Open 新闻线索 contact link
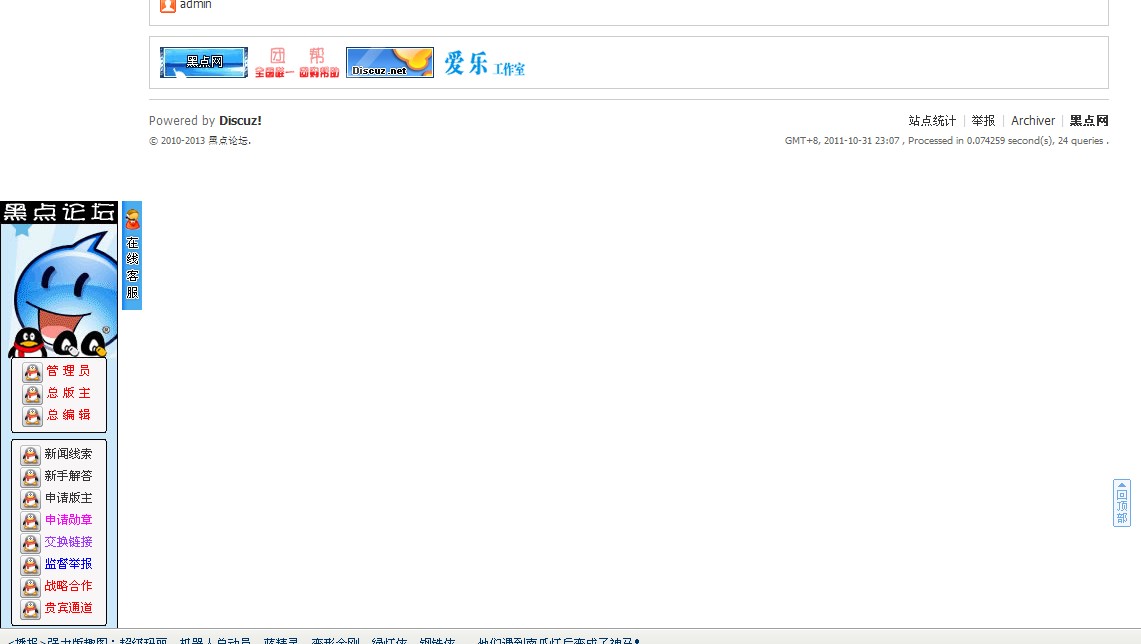The image size is (1141, 644). coord(68,454)
